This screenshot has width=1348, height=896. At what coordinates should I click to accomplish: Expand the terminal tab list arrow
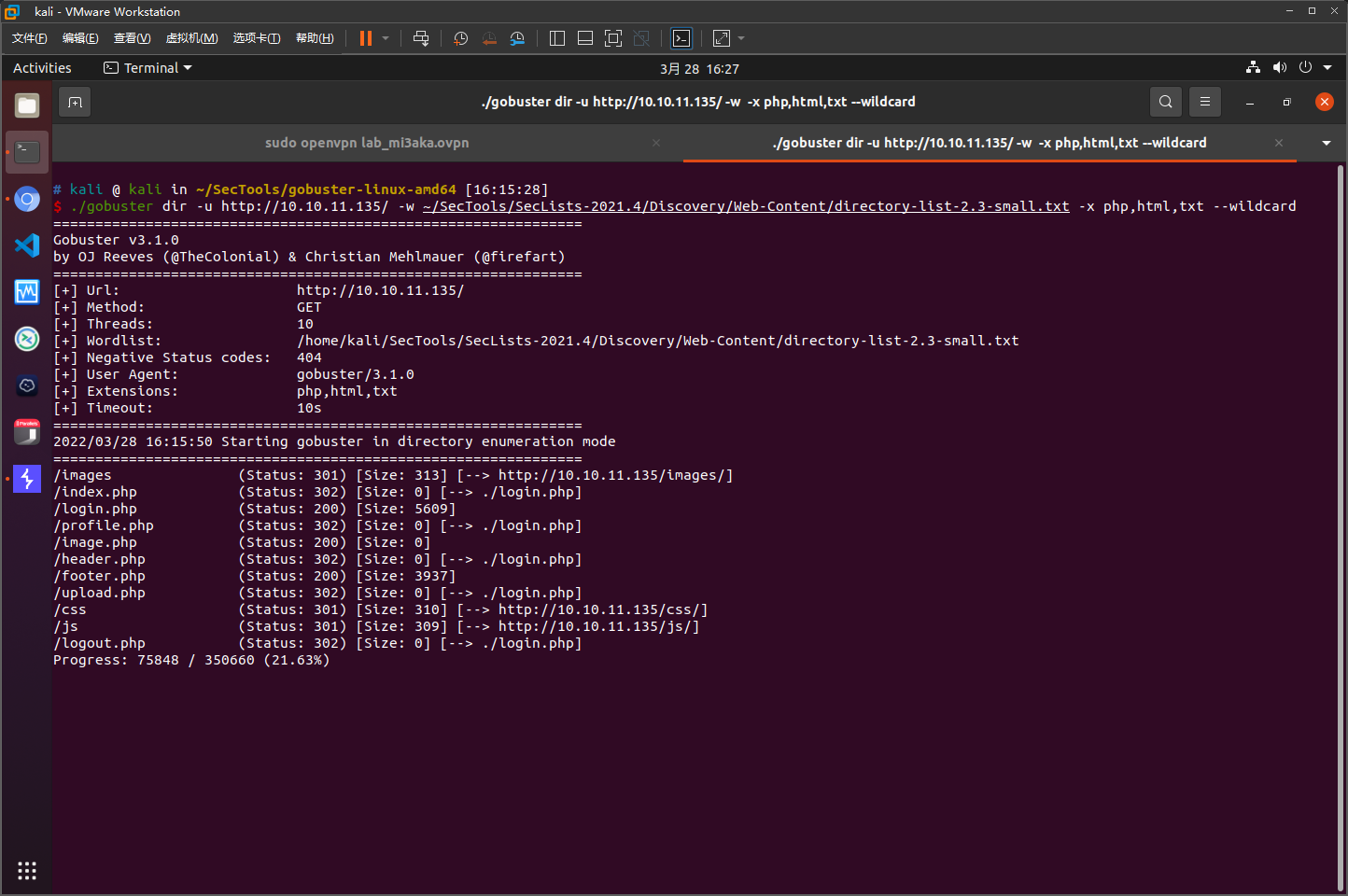pos(1326,143)
